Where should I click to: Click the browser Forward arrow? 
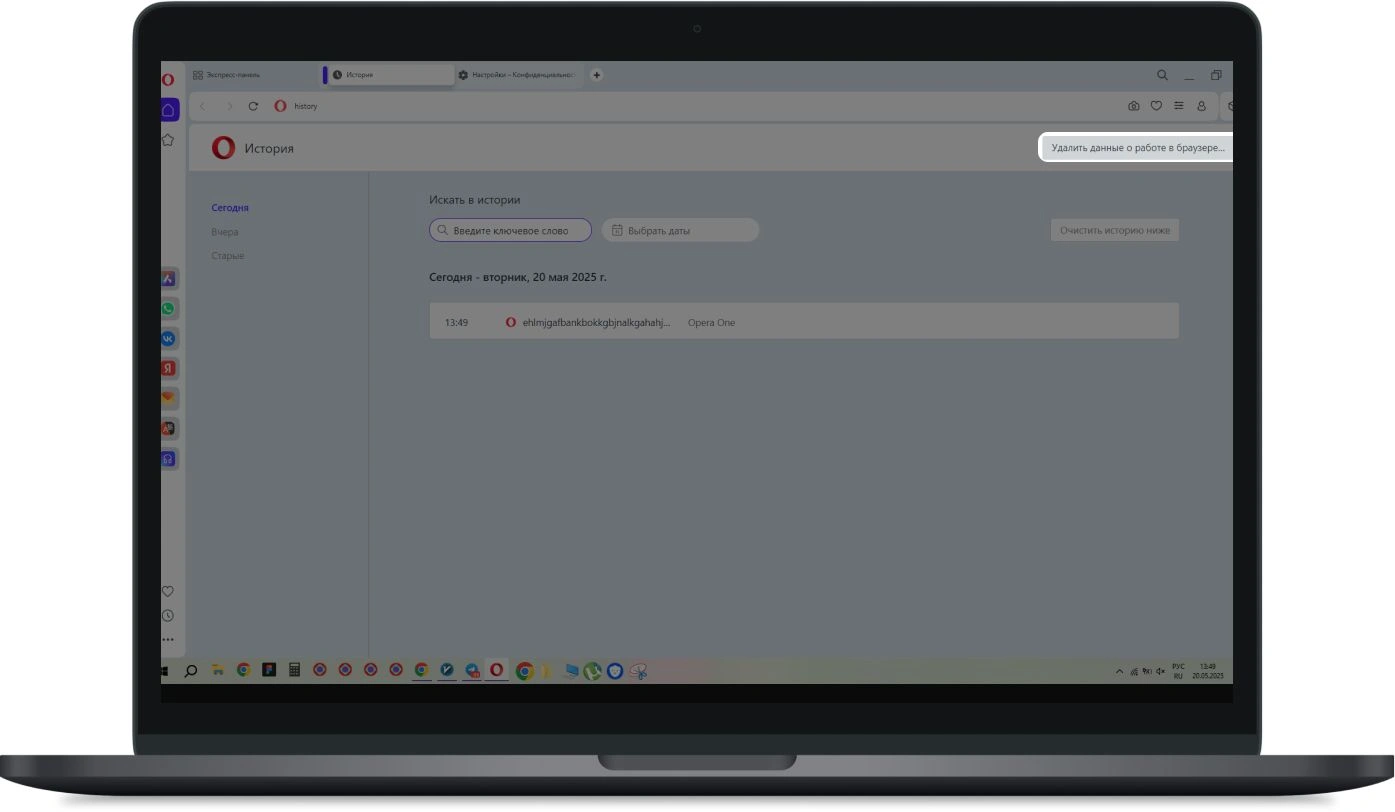[229, 106]
